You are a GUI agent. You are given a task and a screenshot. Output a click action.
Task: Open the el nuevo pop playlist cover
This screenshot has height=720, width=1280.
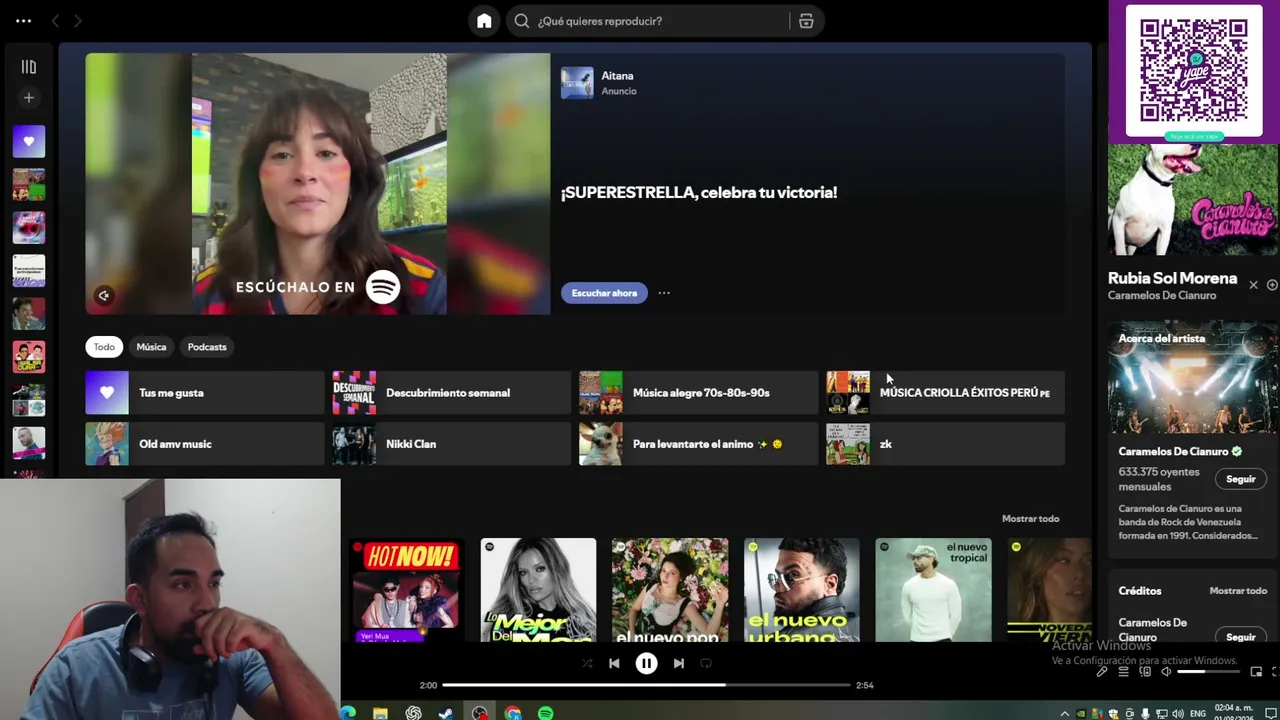(x=670, y=590)
